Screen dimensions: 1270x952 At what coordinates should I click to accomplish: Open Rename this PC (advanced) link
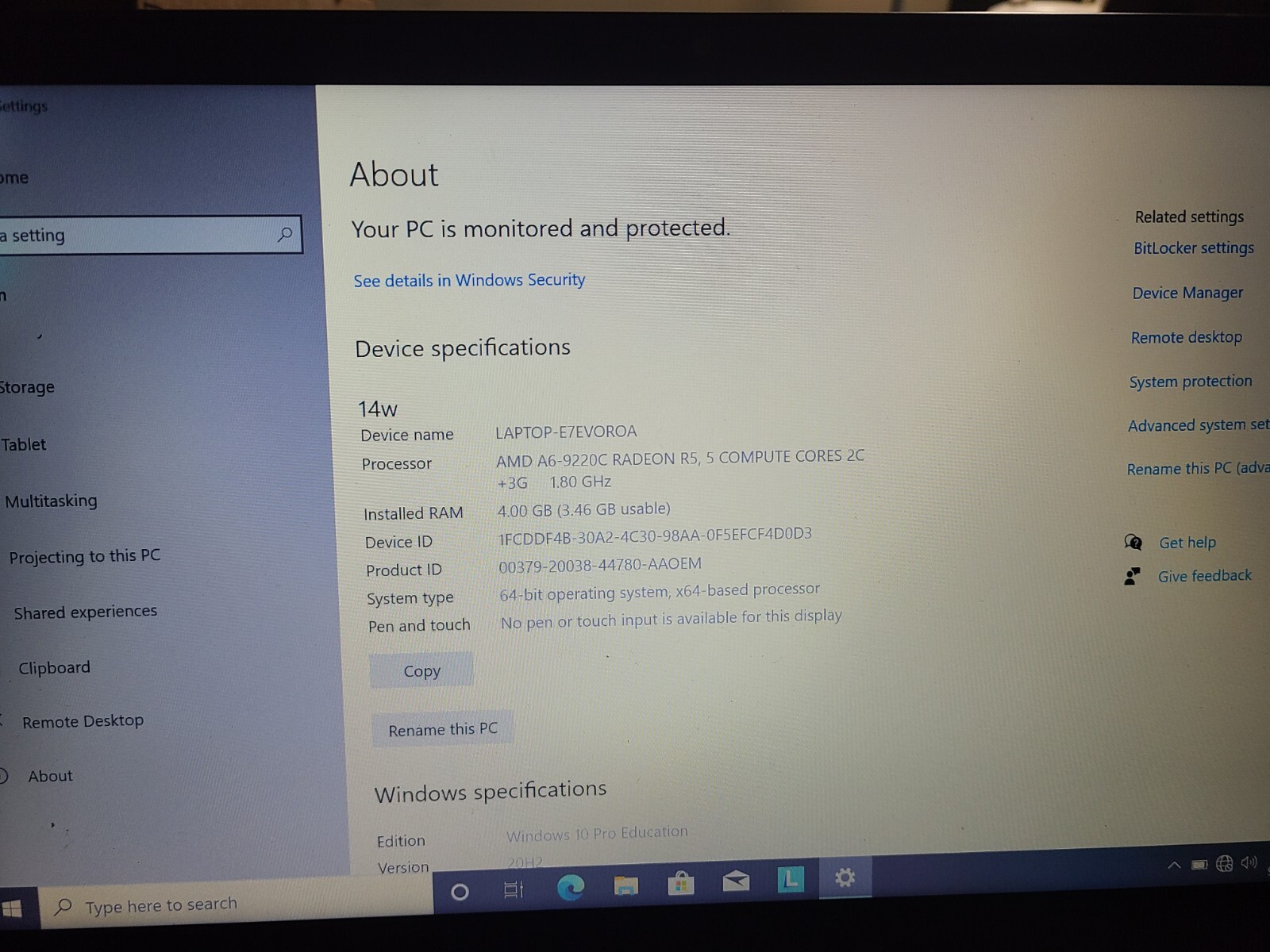coord(1198,469)
